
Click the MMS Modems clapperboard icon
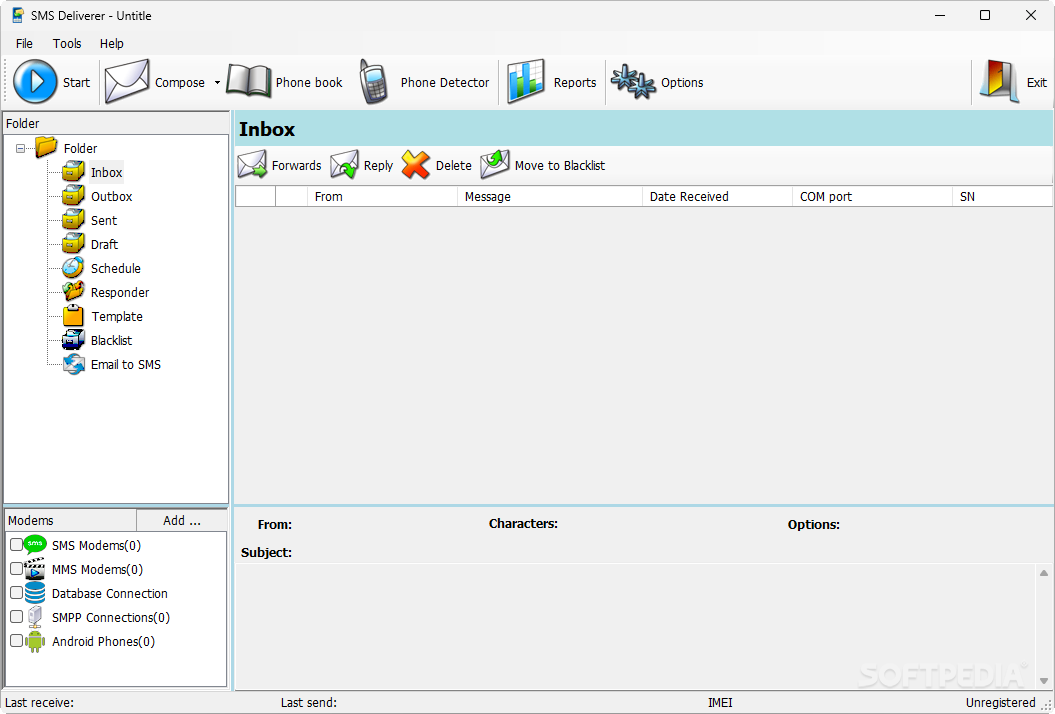point(35,569)
